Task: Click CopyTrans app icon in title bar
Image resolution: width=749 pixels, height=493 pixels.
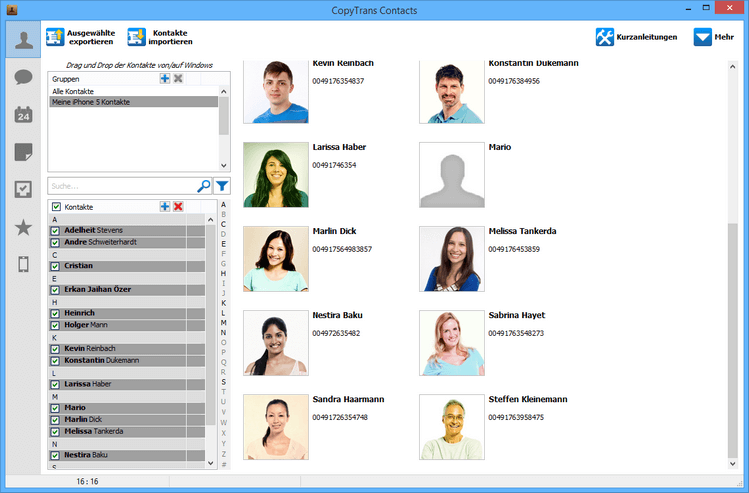Action: [12, 10]
